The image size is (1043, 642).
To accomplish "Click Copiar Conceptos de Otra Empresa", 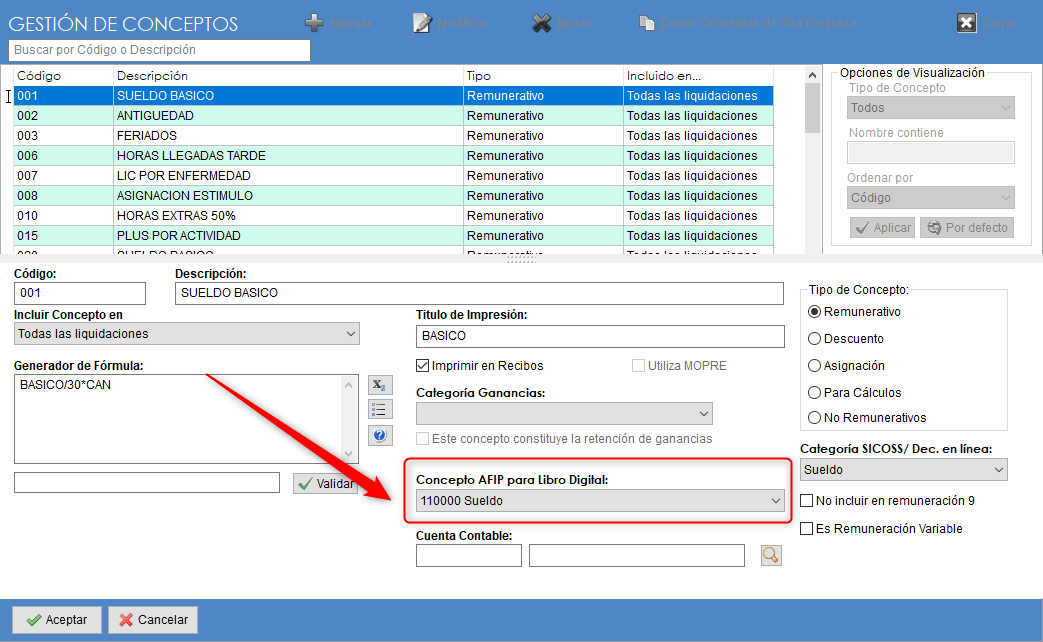I will point(758,23).
